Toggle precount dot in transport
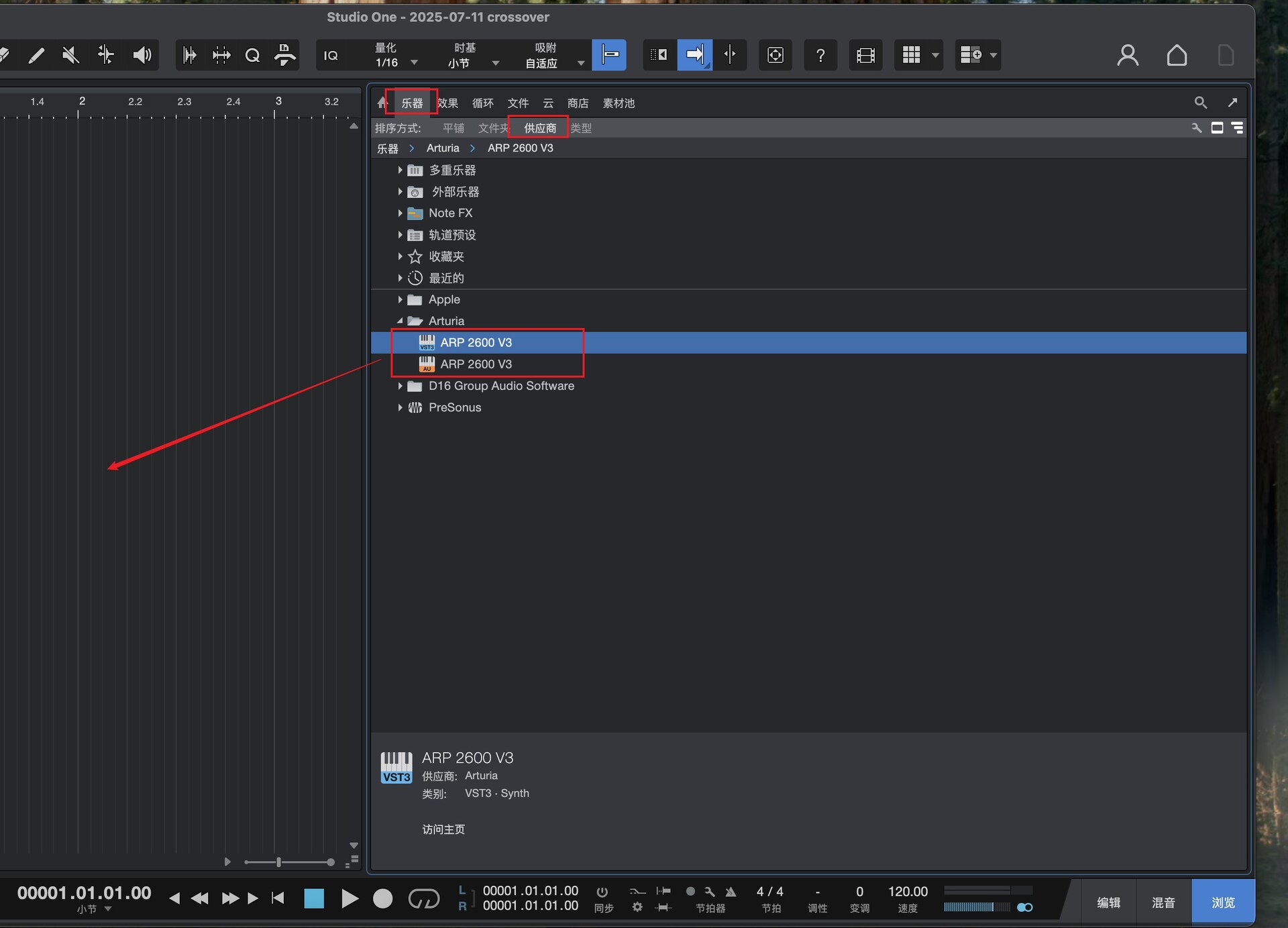1288x928 pixels. 690,891
